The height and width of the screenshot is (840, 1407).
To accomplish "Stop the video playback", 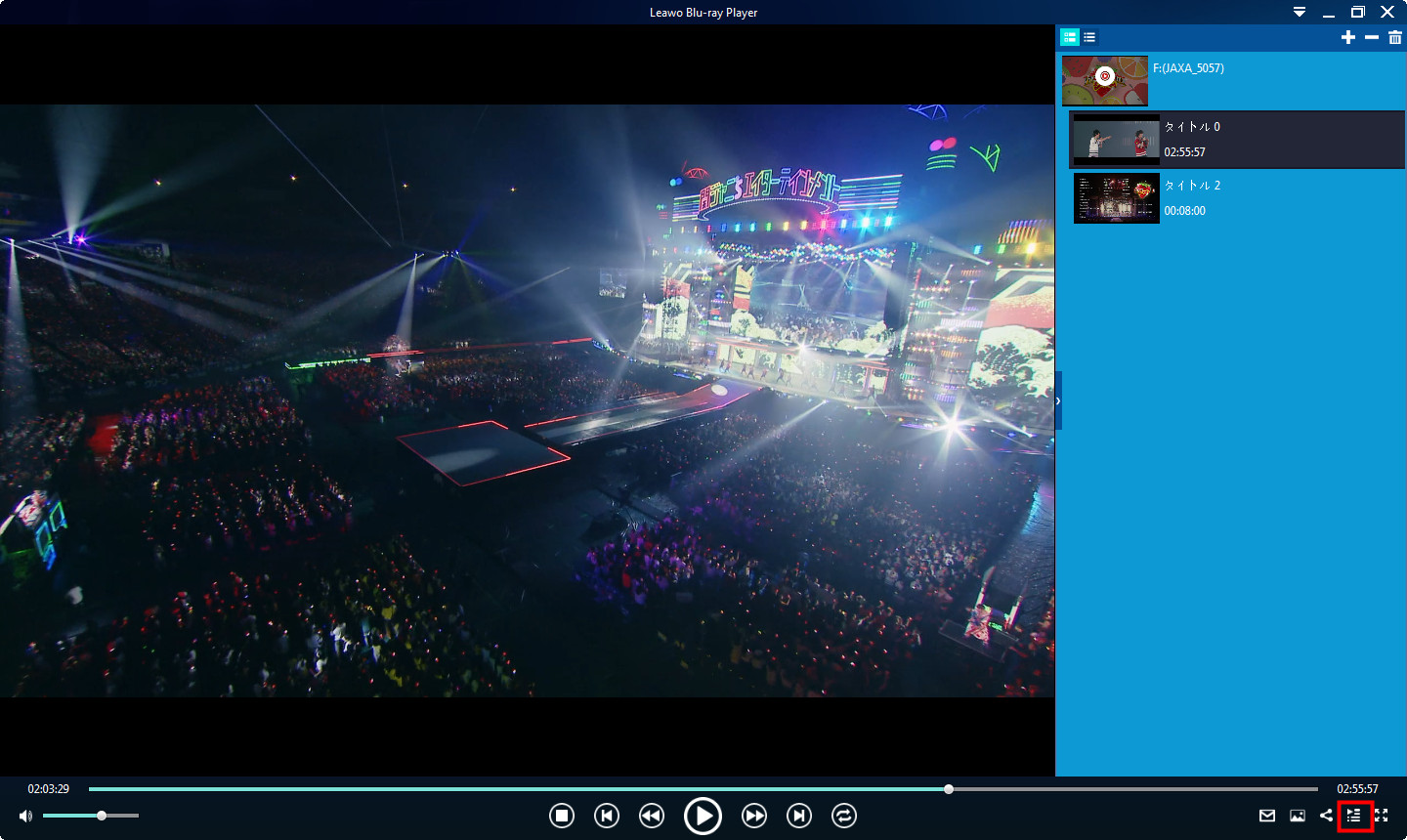I will [x=561, y=816].
